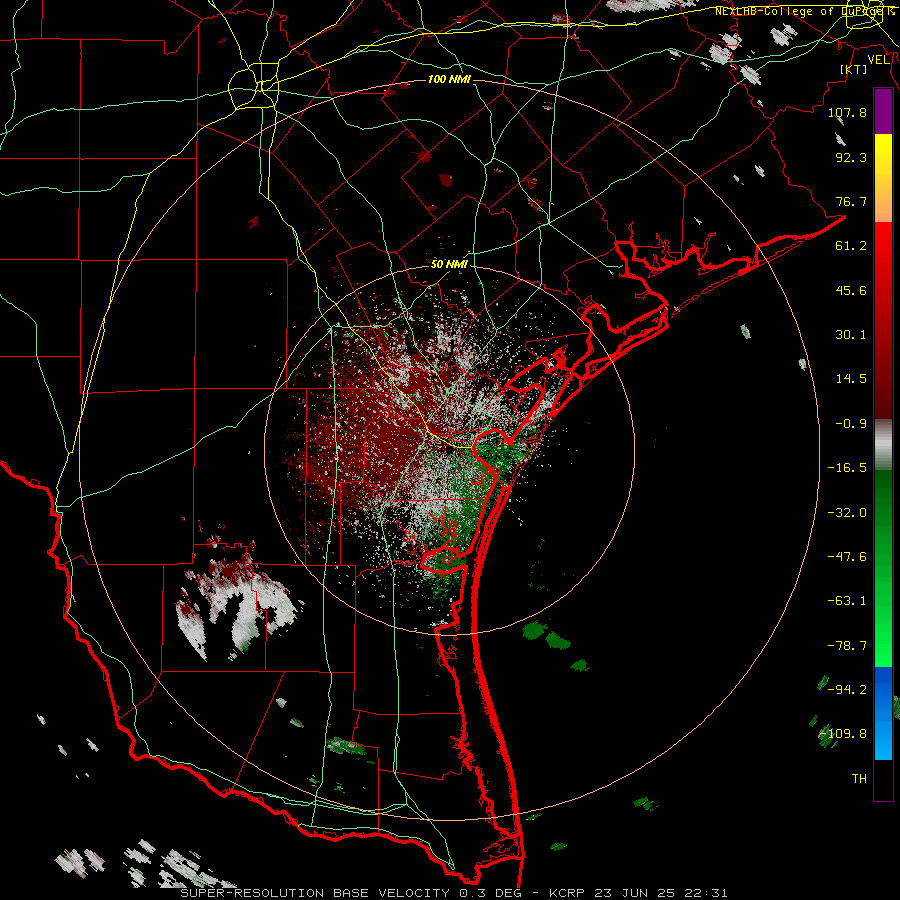Viewport: 900px width, 900px height.
Task: Click the 30.1 velocity scale value
Action: (851, 335)
